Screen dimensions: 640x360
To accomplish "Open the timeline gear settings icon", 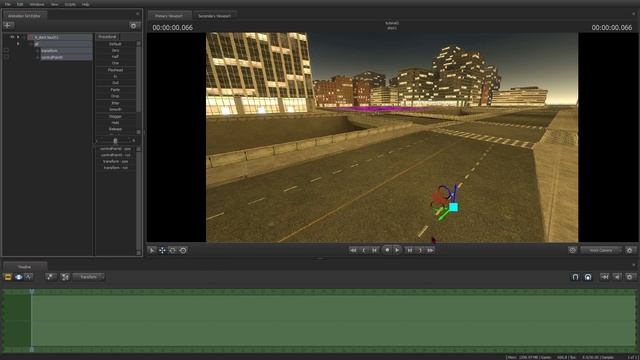I will tap(630, 277).
